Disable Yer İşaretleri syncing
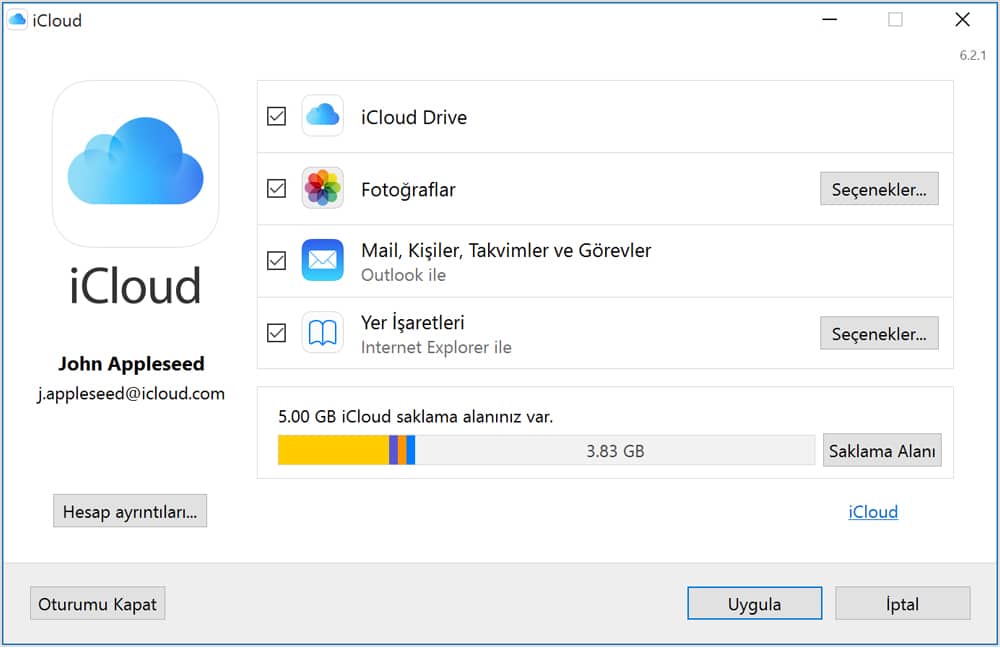This screenshot has height=648, width=1000. click(276, 332)
